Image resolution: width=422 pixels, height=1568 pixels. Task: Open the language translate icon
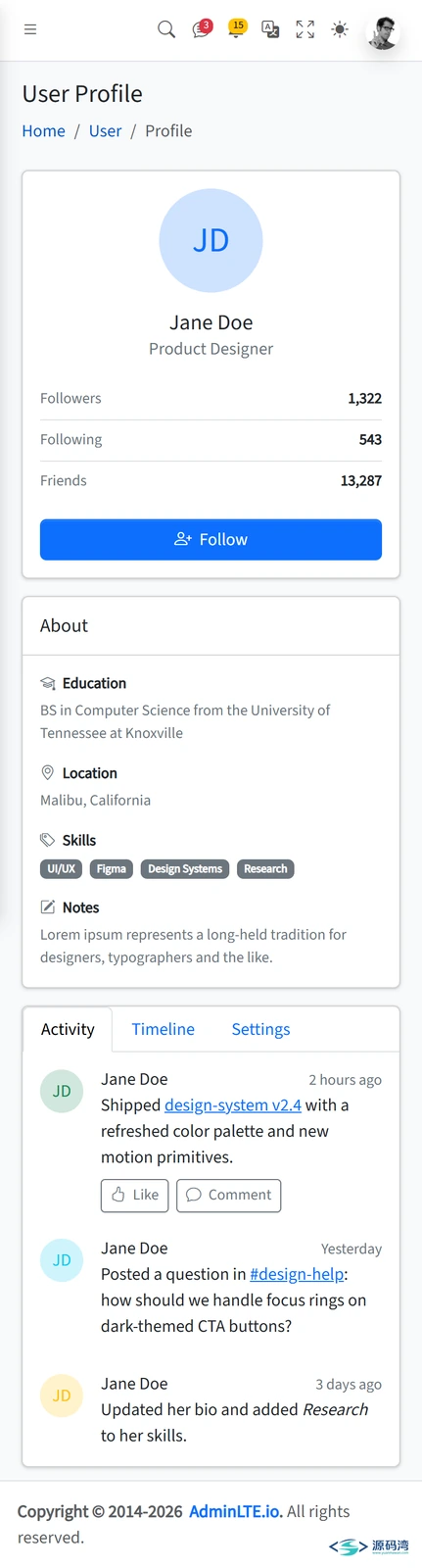[x=270, y=29]
